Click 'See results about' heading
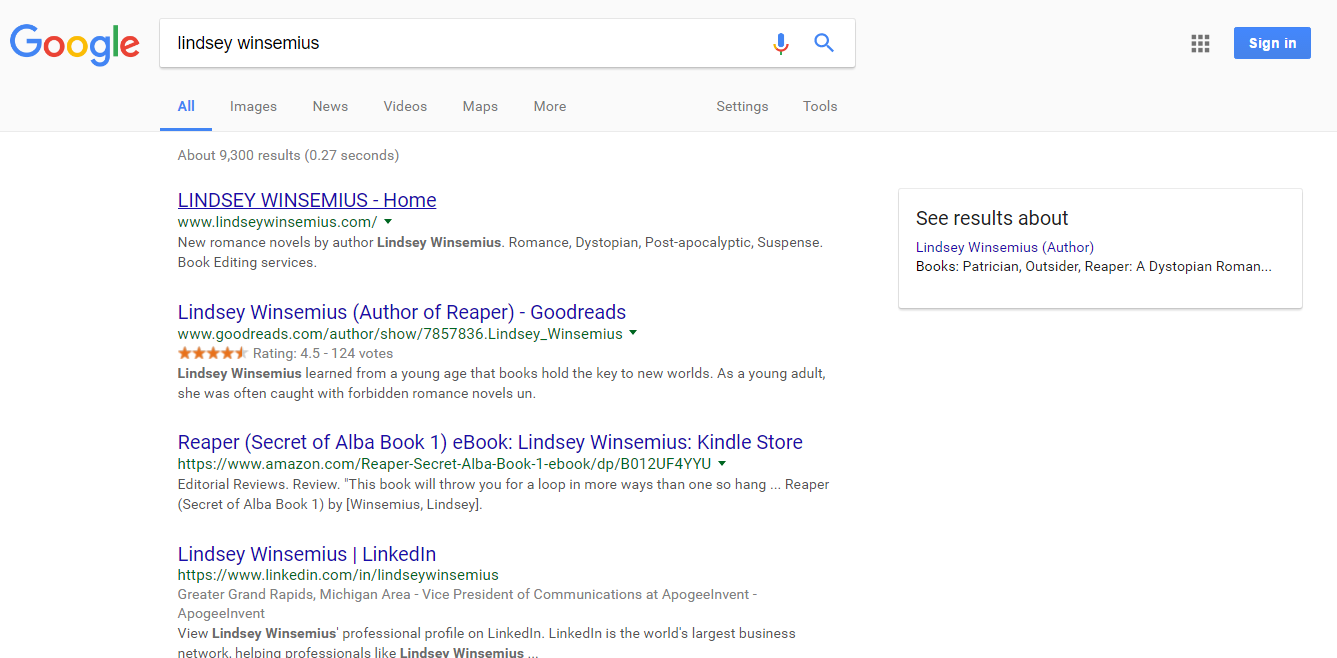The width and height of the screenshot is (1337, 658). [x=992, y=218]
